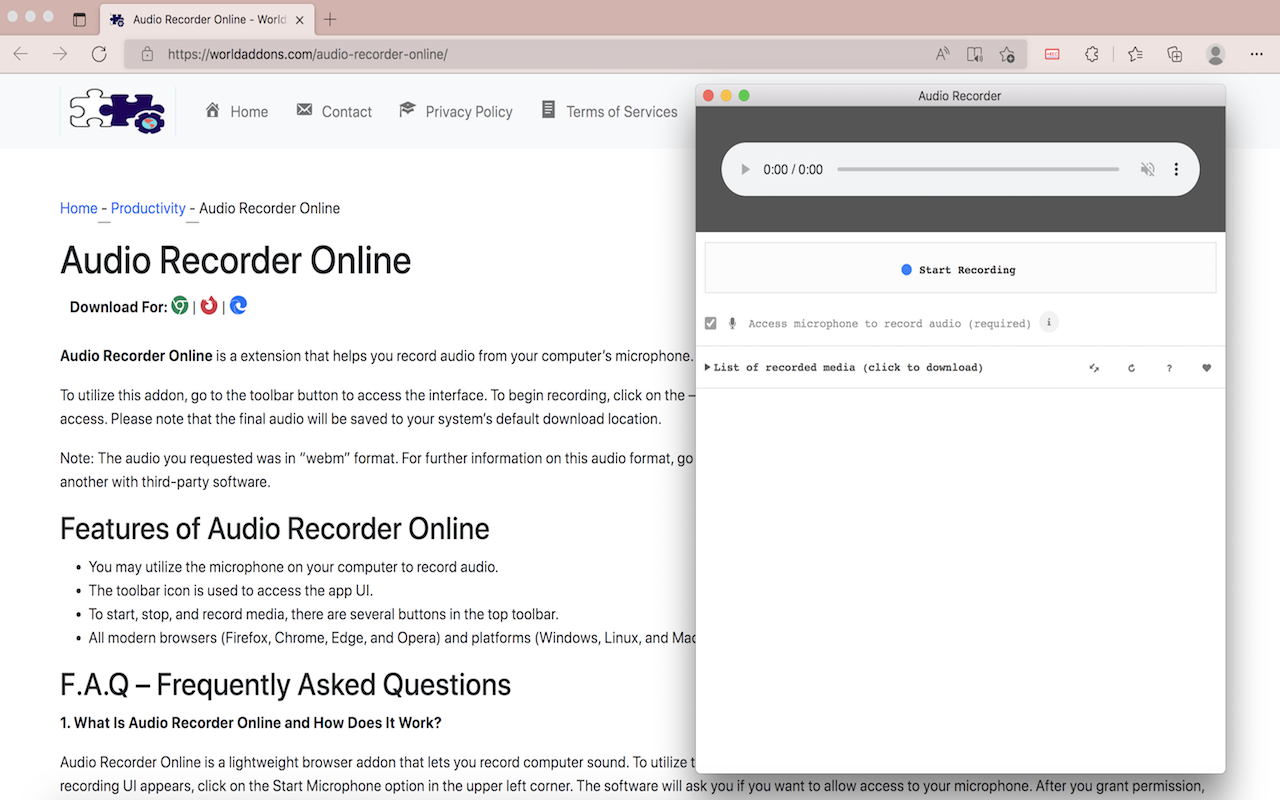
Task: Open the help question mark in the recorder
Action: click(1169, 367)
